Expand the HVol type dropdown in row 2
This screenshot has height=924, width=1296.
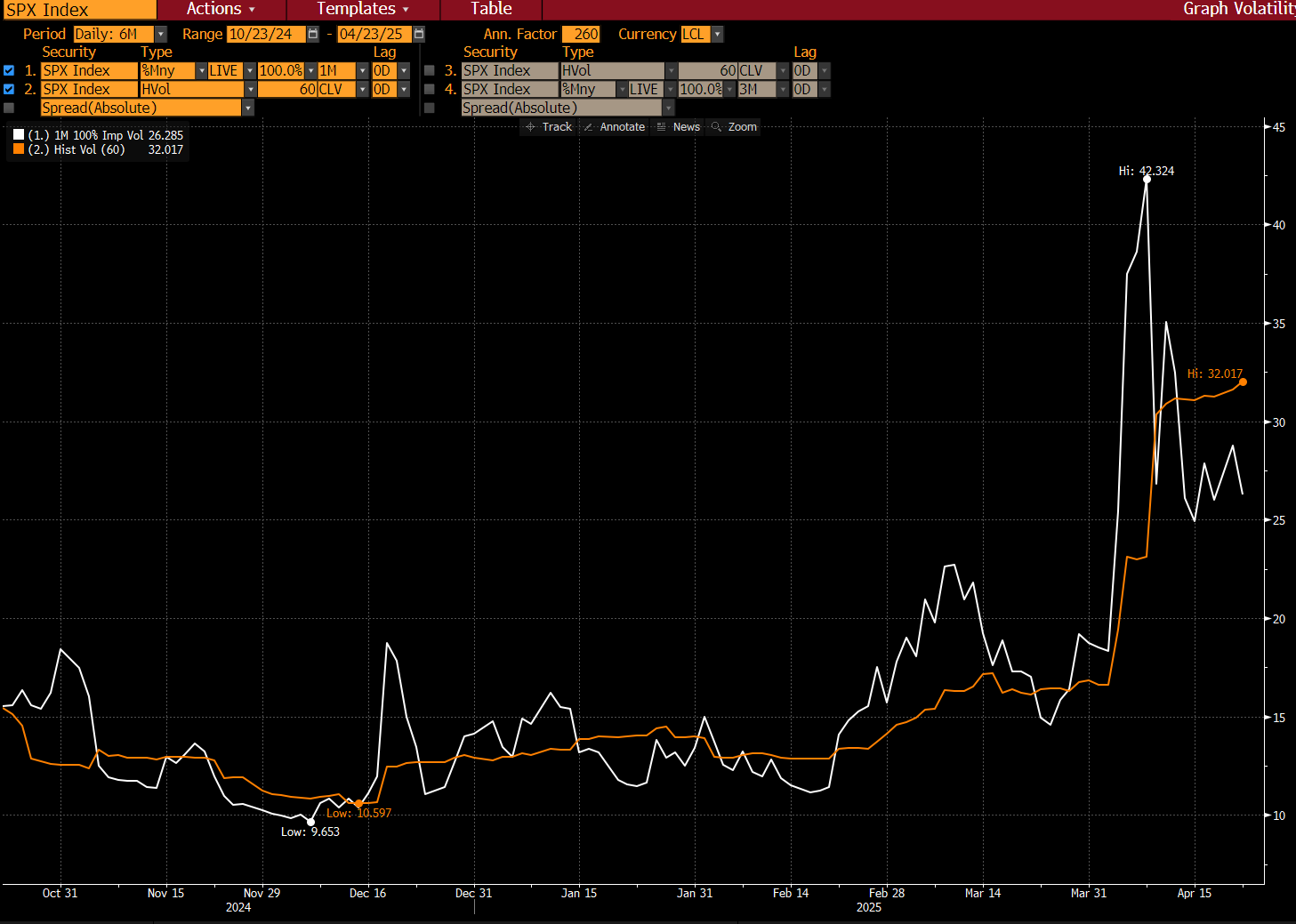(251, 89)
